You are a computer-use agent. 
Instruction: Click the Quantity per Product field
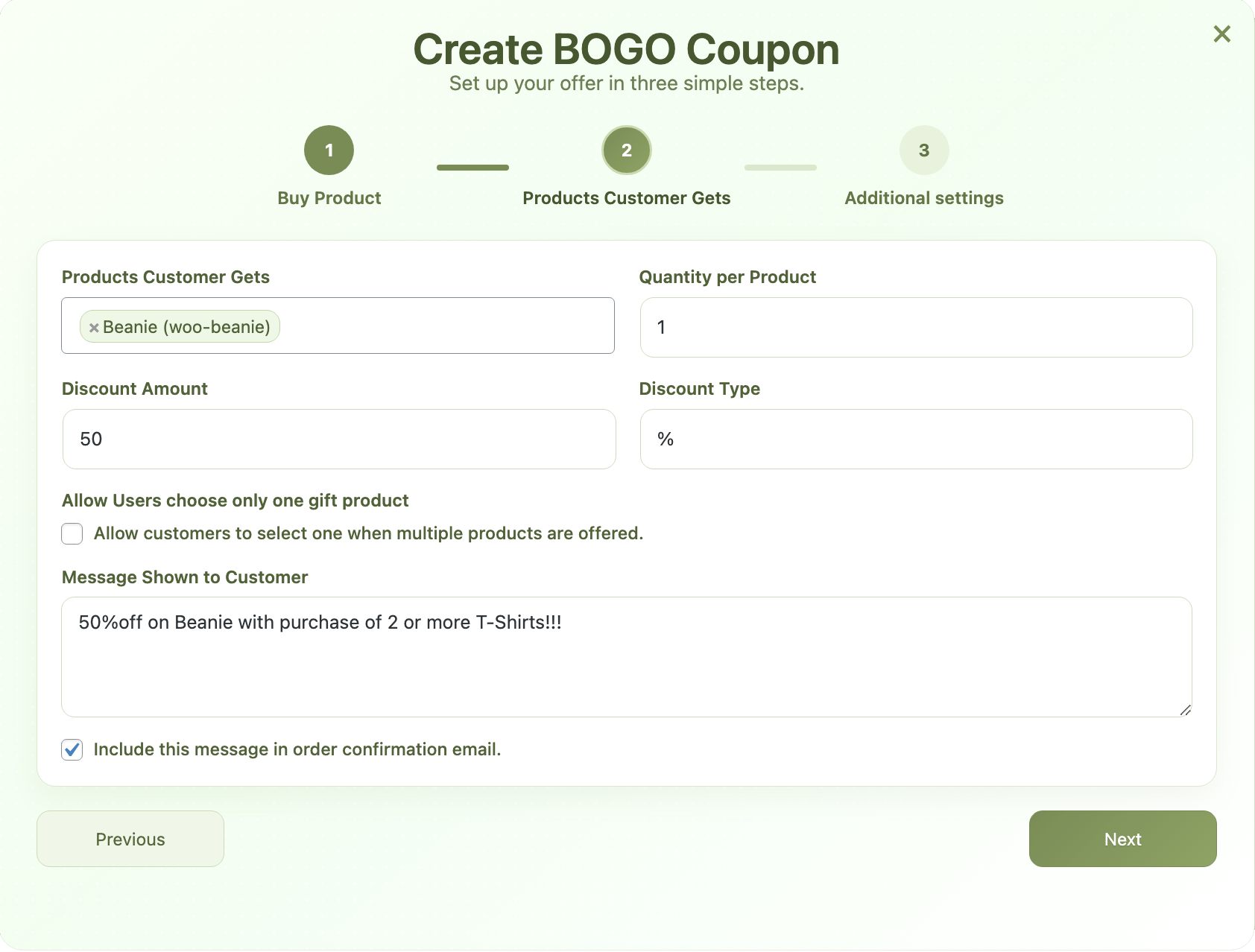click(x=916, y=328)
